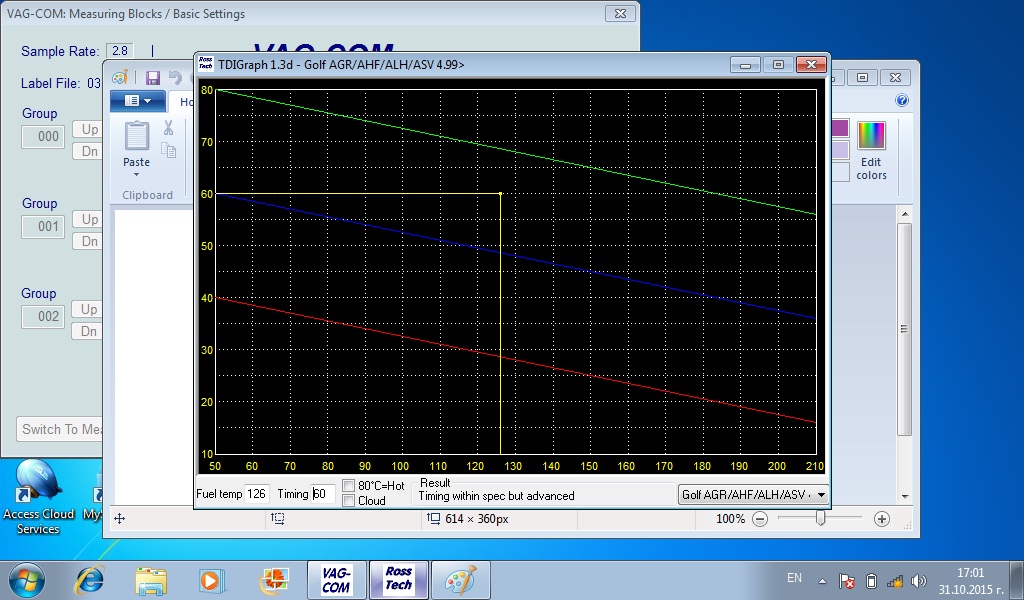Open the Paint file menu dropdown
Screen dimensions: 1024x600
[x=138, y=101]
